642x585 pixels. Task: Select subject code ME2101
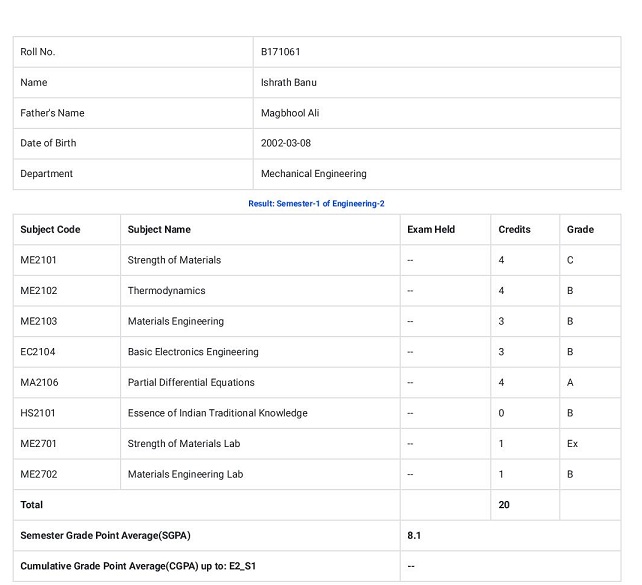(38, 260)
